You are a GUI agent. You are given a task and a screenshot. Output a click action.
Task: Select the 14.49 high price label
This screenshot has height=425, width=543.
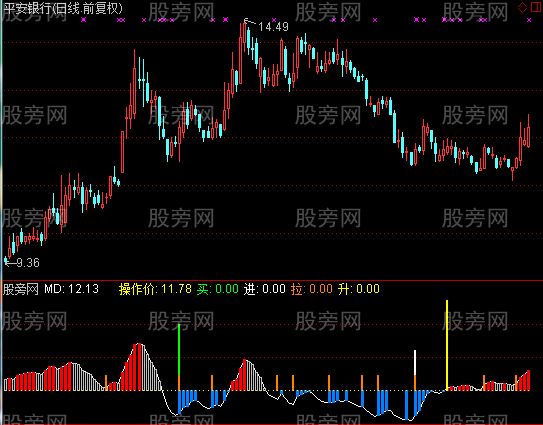[x=273, y=26]
